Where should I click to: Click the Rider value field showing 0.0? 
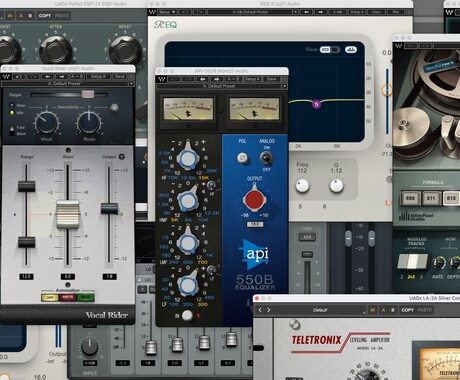(x=68, y=276)
